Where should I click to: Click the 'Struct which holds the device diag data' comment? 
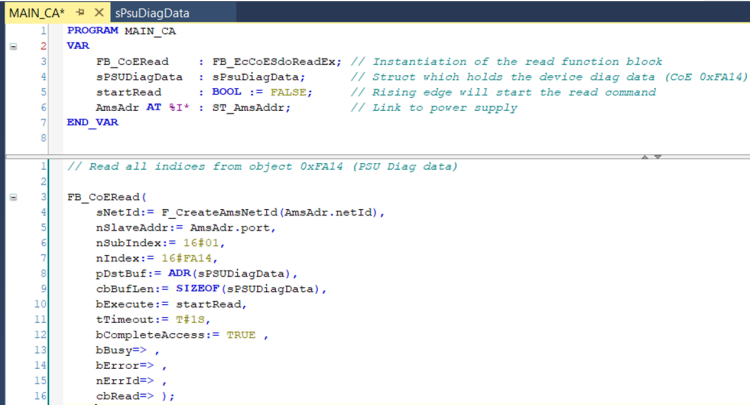[x=549, y=77]
